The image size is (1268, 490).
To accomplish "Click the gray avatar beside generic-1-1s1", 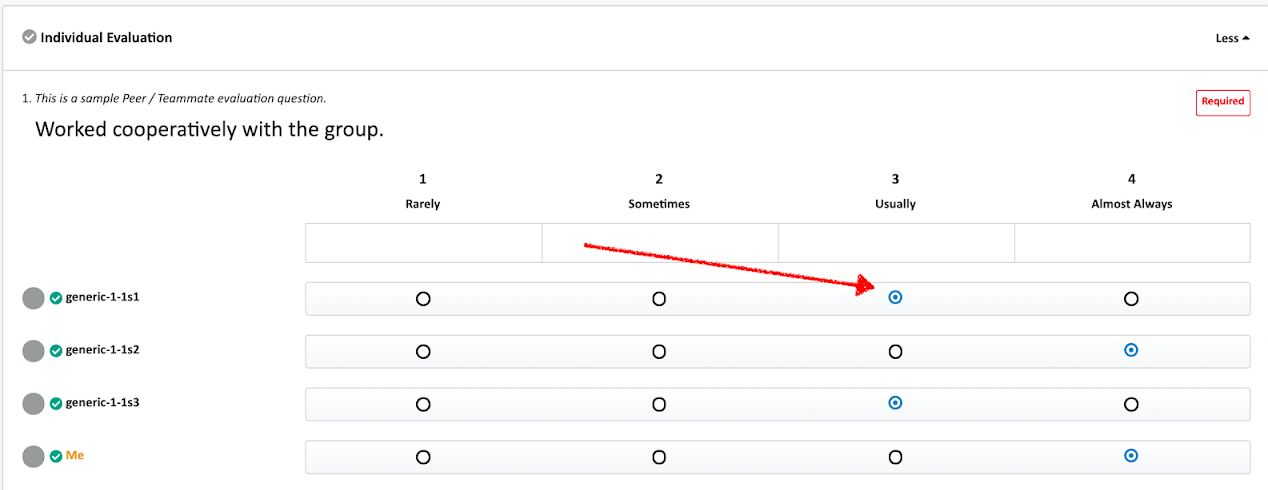I will 34,298.
